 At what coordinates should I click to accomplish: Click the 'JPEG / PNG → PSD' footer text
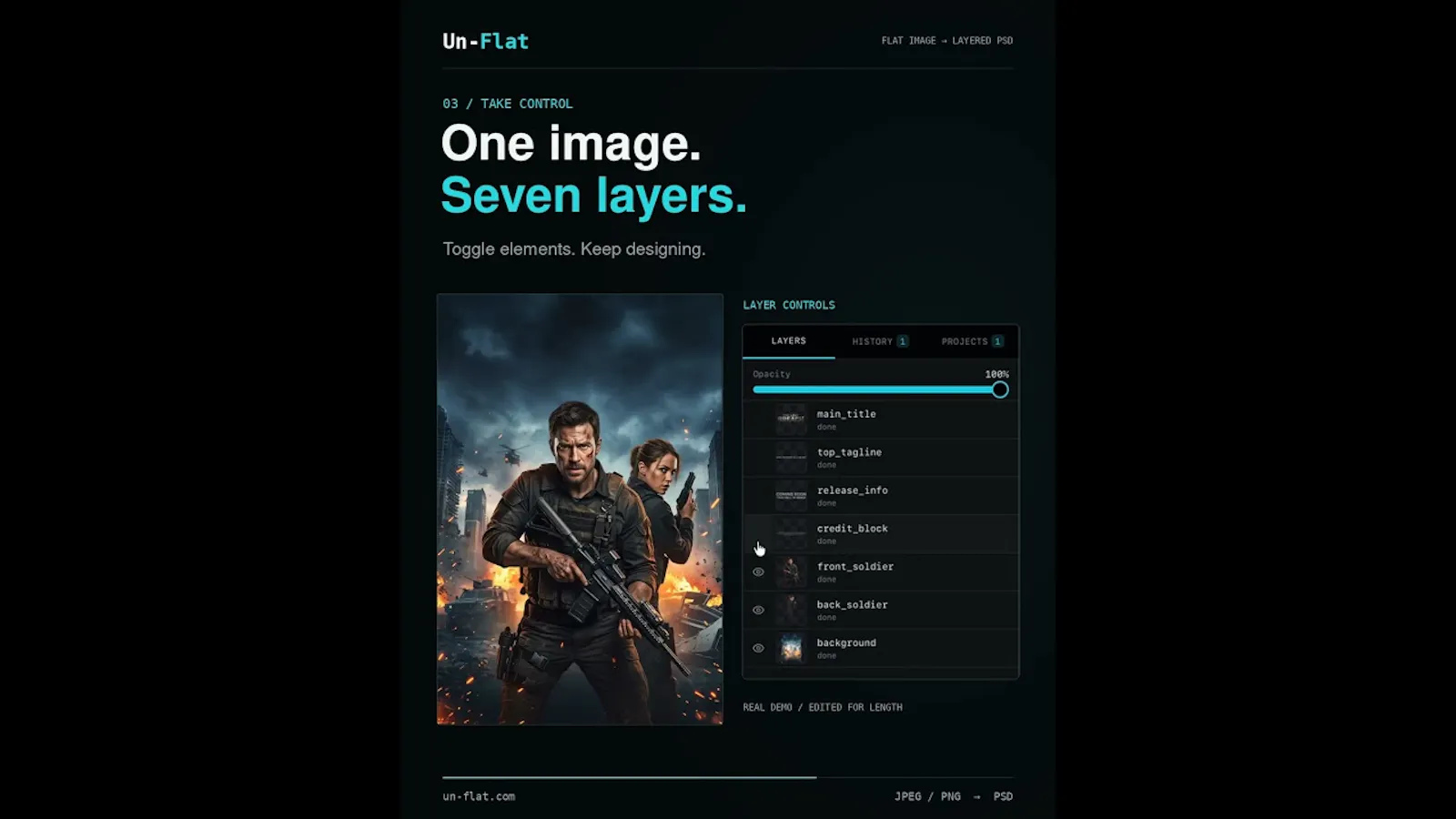(x=954, y=796)
